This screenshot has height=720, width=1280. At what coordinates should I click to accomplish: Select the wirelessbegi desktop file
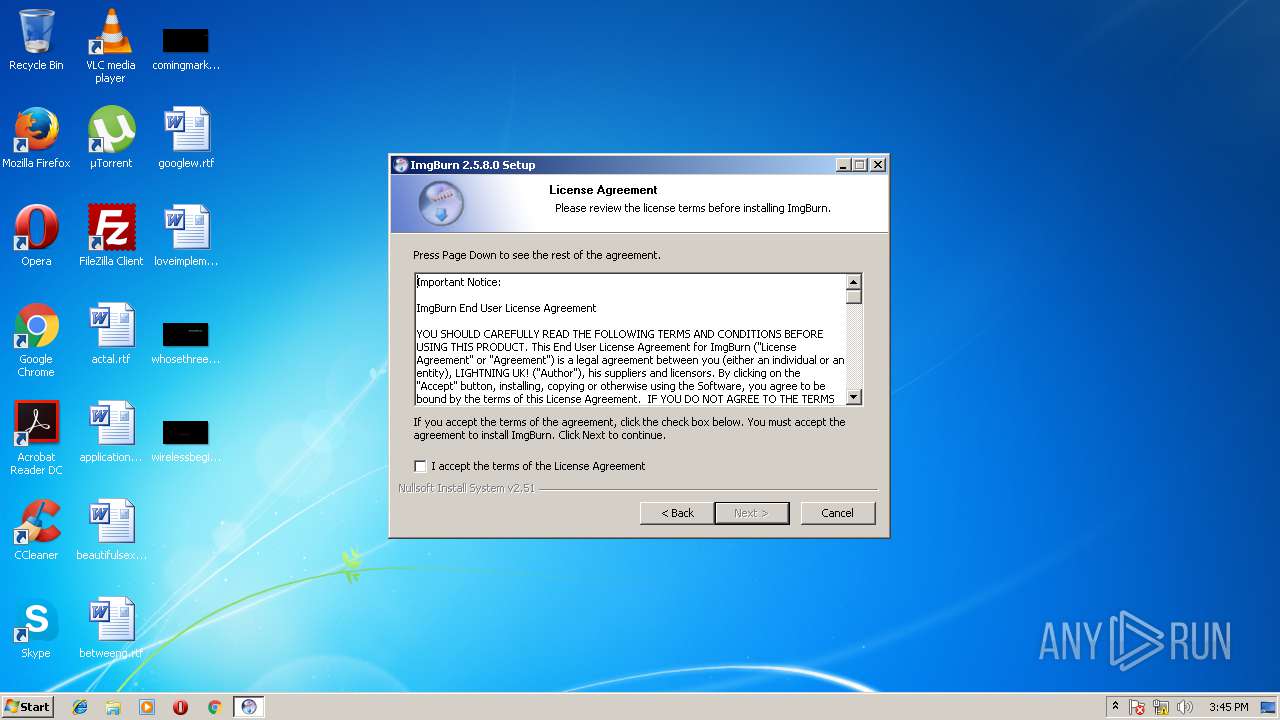point(185,440)
